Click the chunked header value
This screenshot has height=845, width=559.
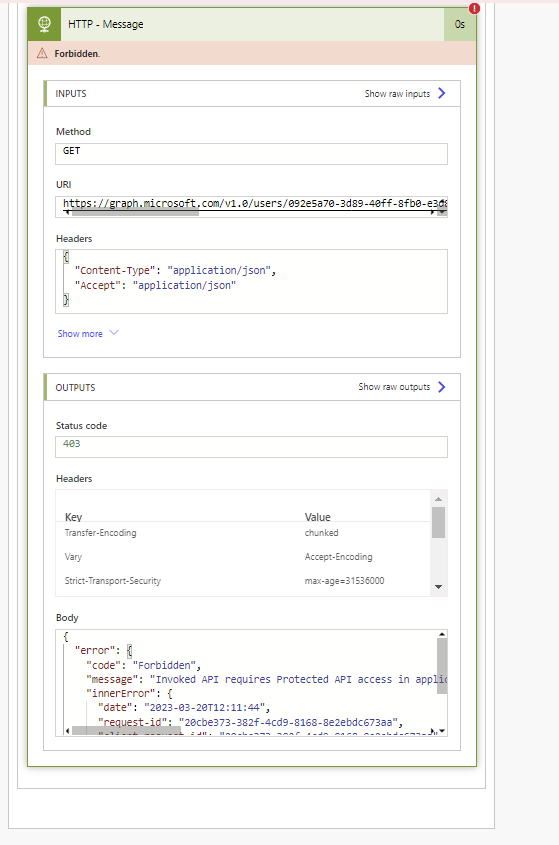point(321,532)
